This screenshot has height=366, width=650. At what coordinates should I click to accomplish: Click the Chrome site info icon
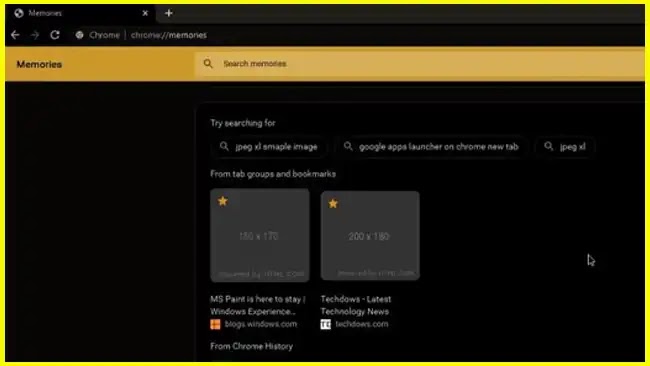pyautogui.click(x=79, y=35)
